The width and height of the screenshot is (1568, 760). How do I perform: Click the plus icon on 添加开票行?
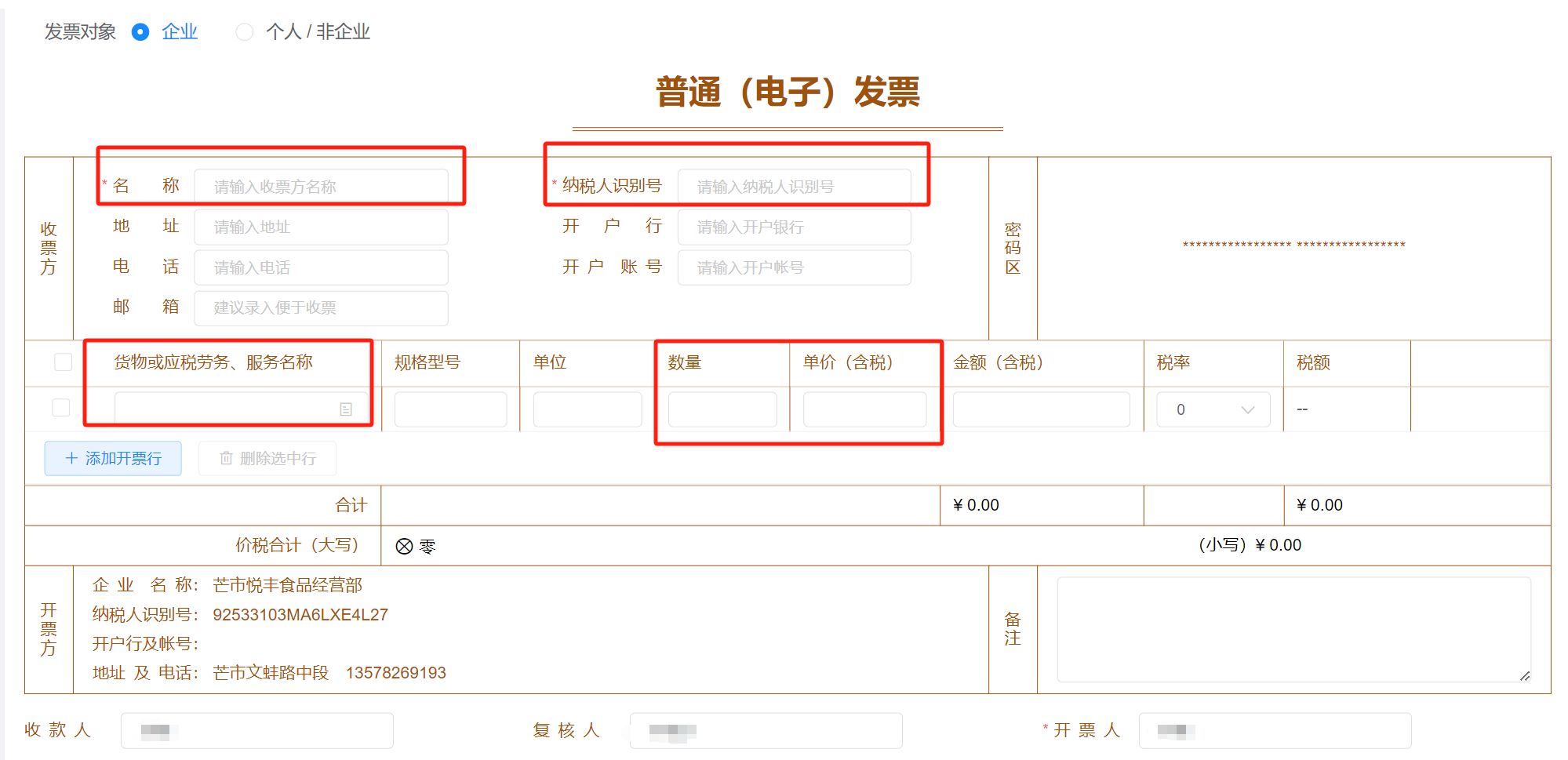(x=71, y=458)
